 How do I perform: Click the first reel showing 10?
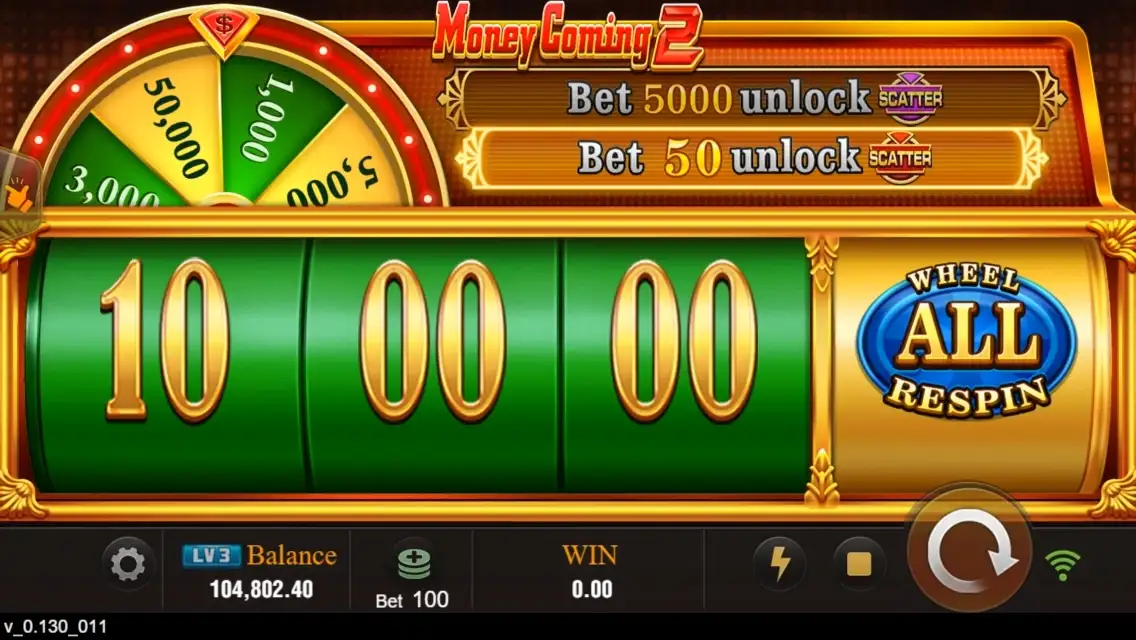pos(168,366)
